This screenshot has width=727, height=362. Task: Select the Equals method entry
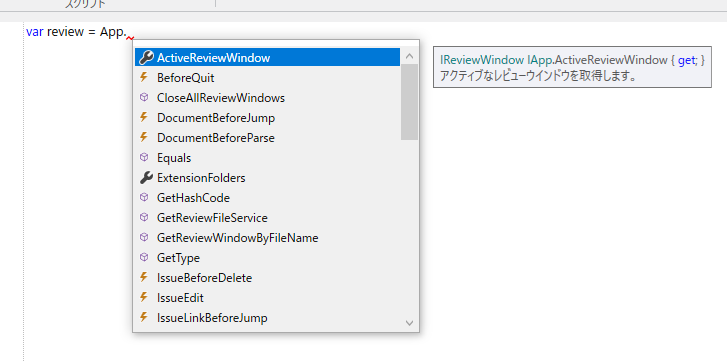(268, 158)
